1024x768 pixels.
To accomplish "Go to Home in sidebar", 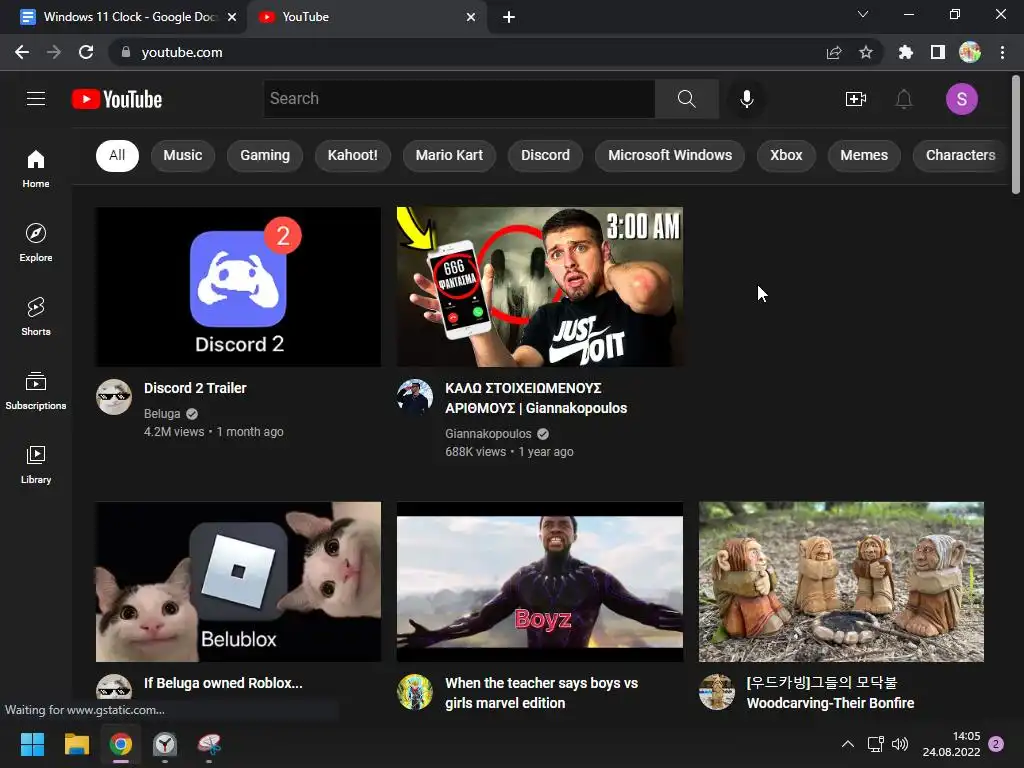I will tap(36, 168).
